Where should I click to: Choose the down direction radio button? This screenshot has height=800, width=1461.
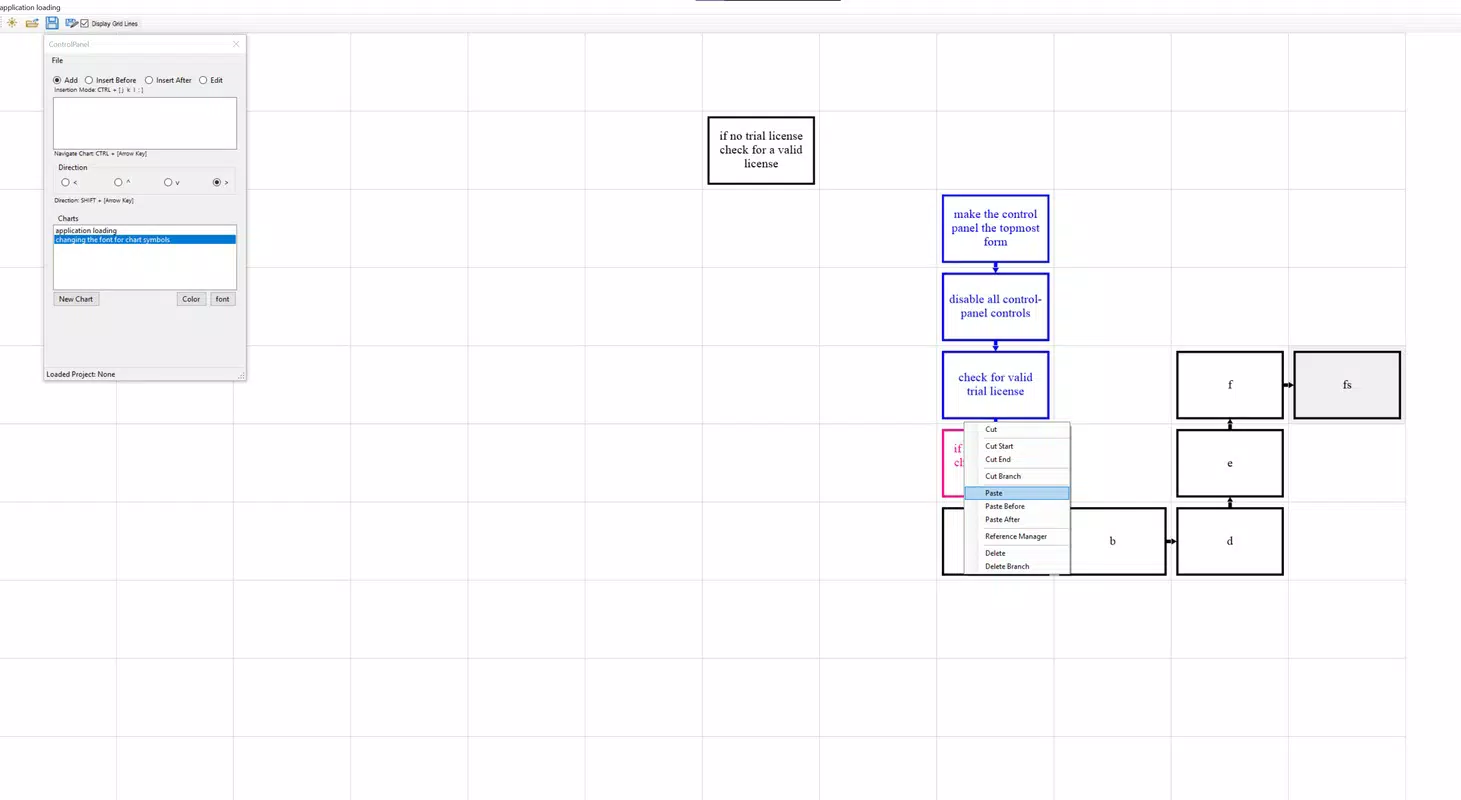pos(168,182)
